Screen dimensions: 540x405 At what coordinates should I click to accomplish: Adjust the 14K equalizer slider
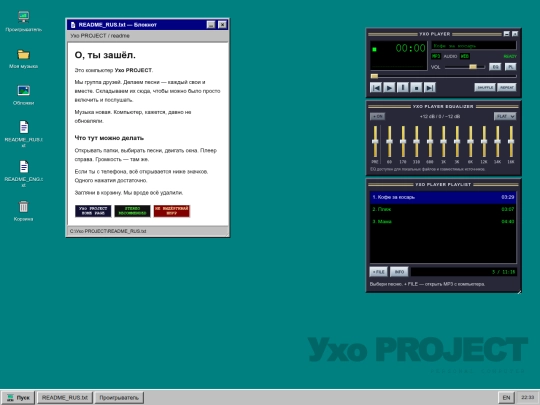(x=497, y=142)
